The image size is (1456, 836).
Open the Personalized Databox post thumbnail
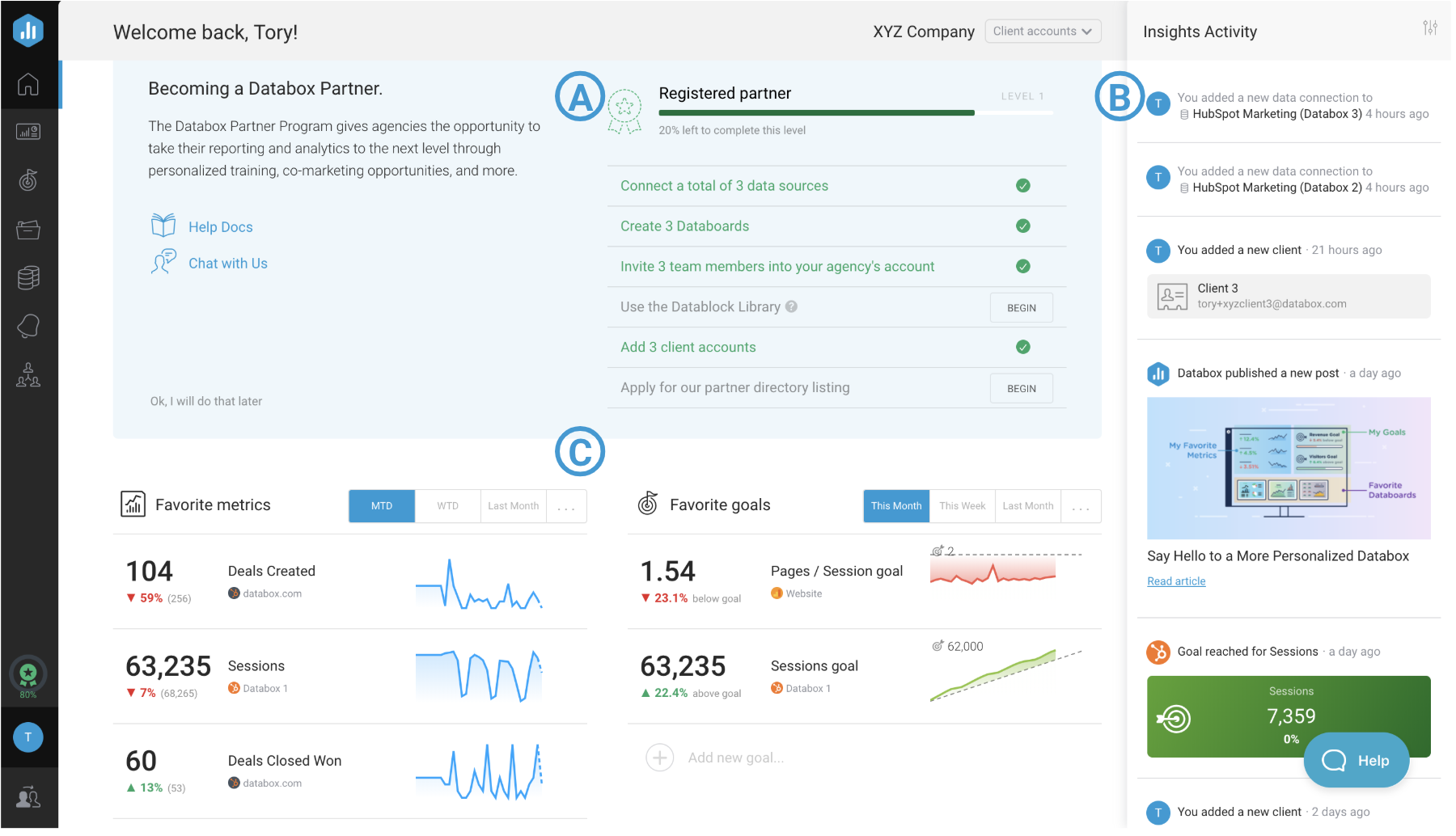pos(1289,468)
